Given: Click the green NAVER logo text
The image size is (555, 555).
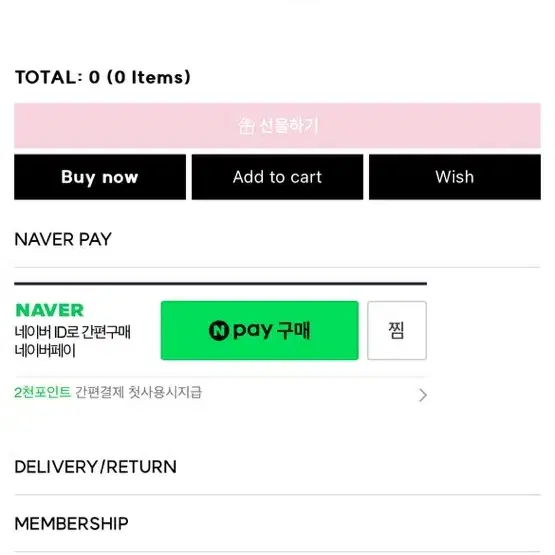Looking at the screenshot, I should pos(50,310).
